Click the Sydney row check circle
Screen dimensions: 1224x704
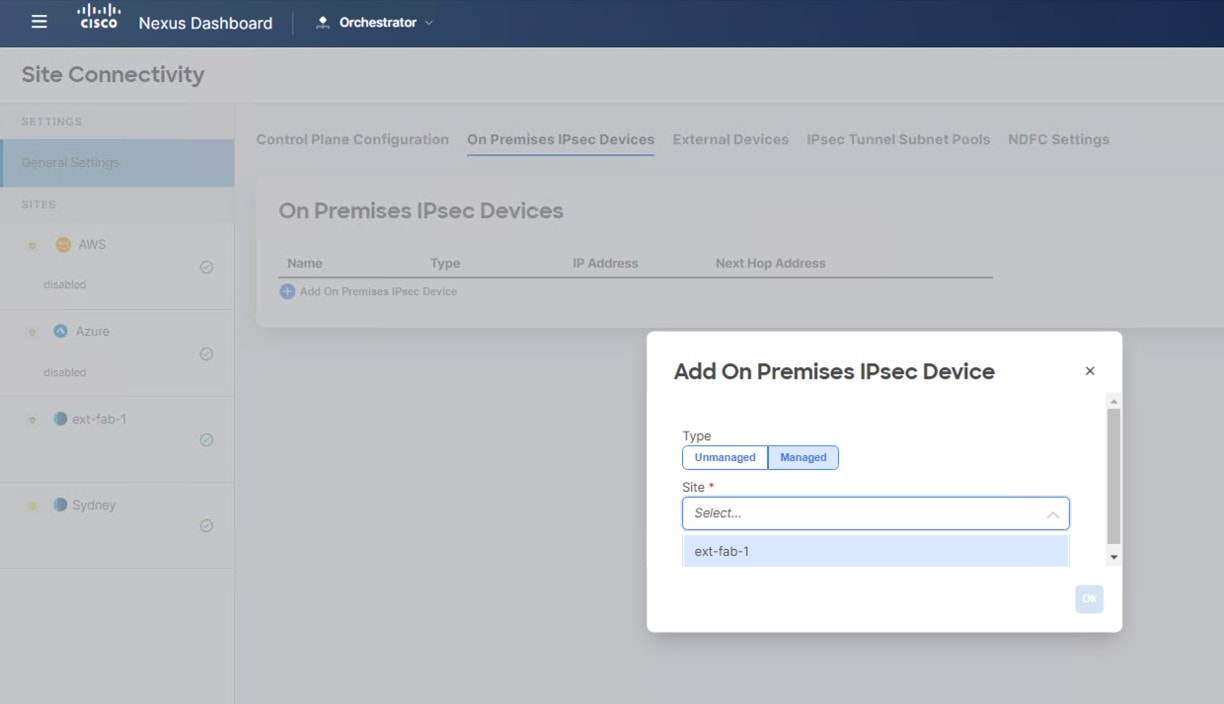206,526
